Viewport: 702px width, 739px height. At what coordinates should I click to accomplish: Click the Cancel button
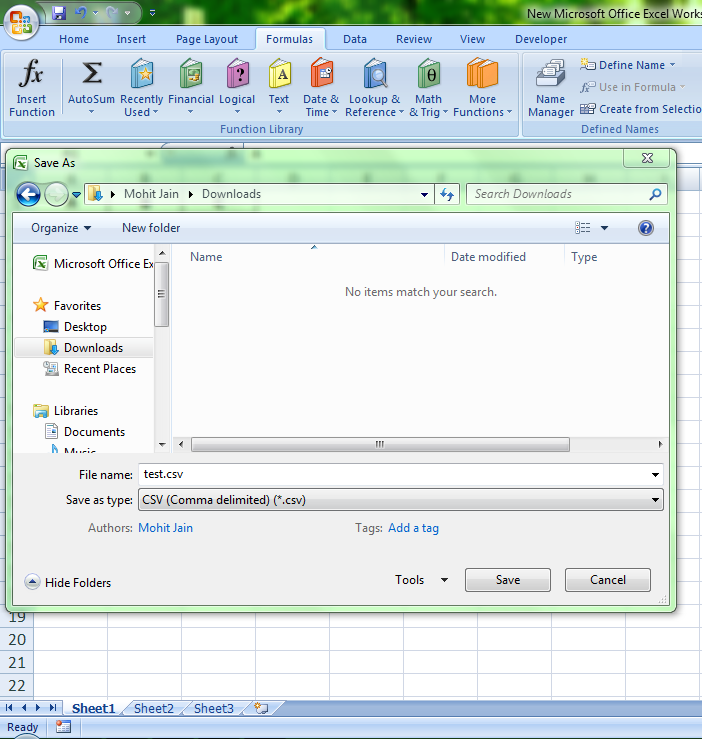coord(608,580)
